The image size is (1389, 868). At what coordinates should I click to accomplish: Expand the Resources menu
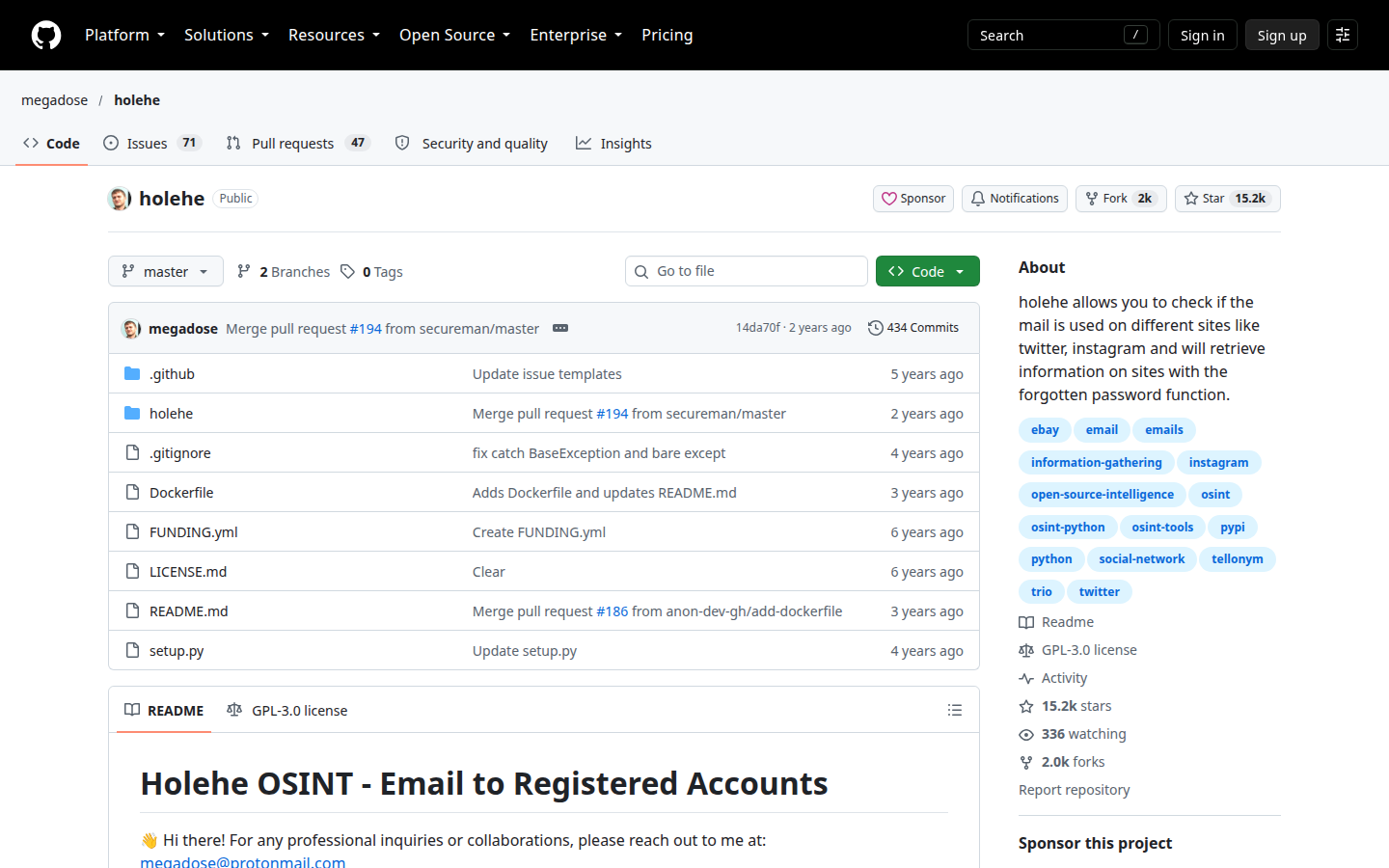point(334,35)
